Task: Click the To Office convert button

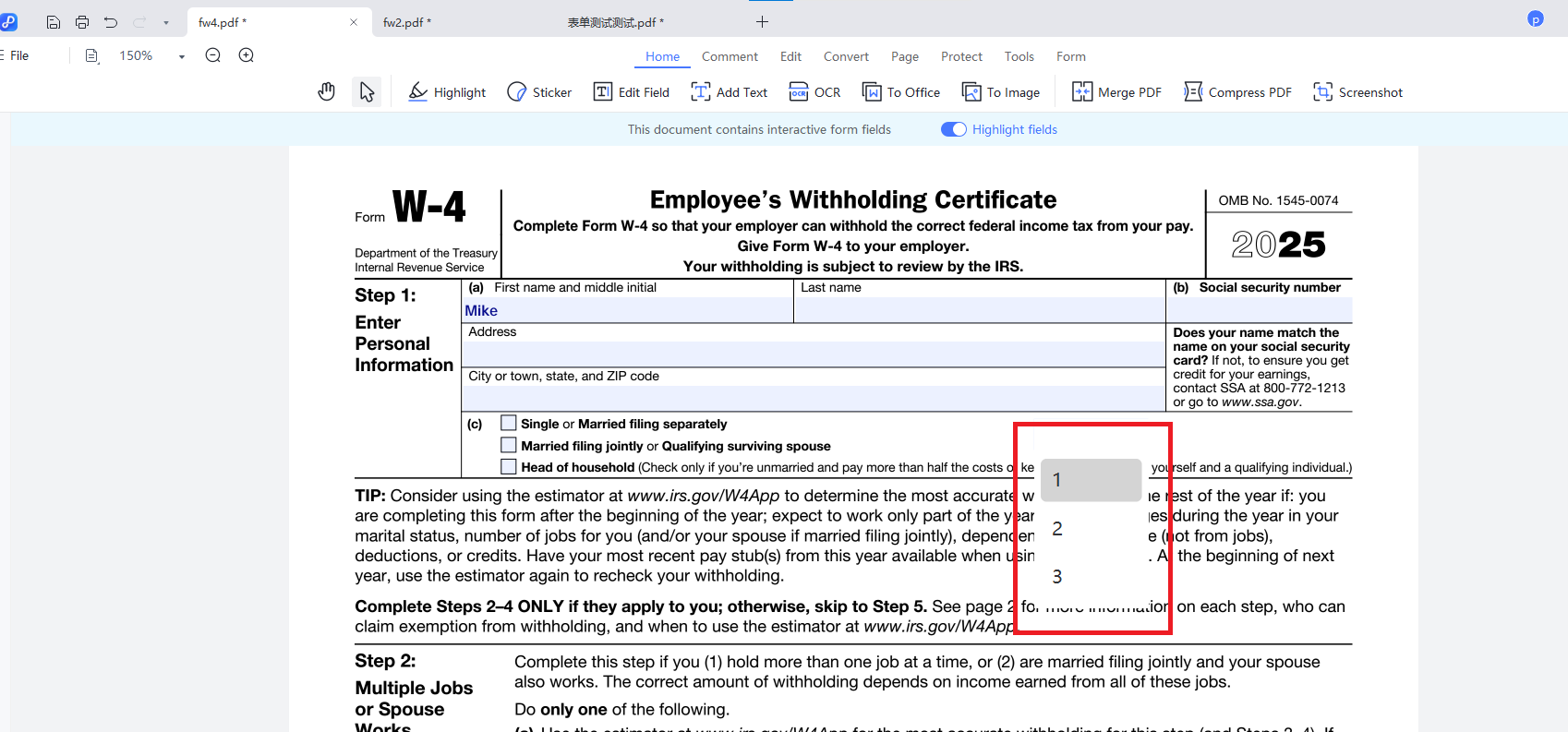Action: pyautogui.click(x=900, y=92)
